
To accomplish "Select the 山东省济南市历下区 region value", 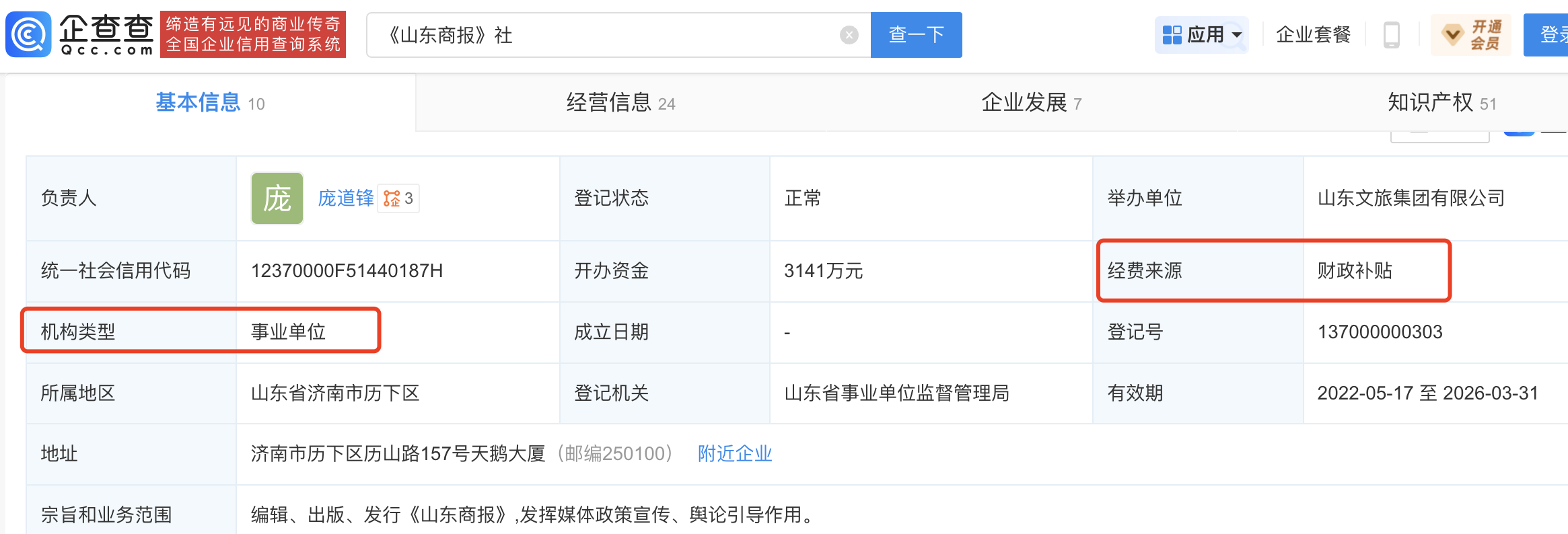I will [x=335, y=393].
